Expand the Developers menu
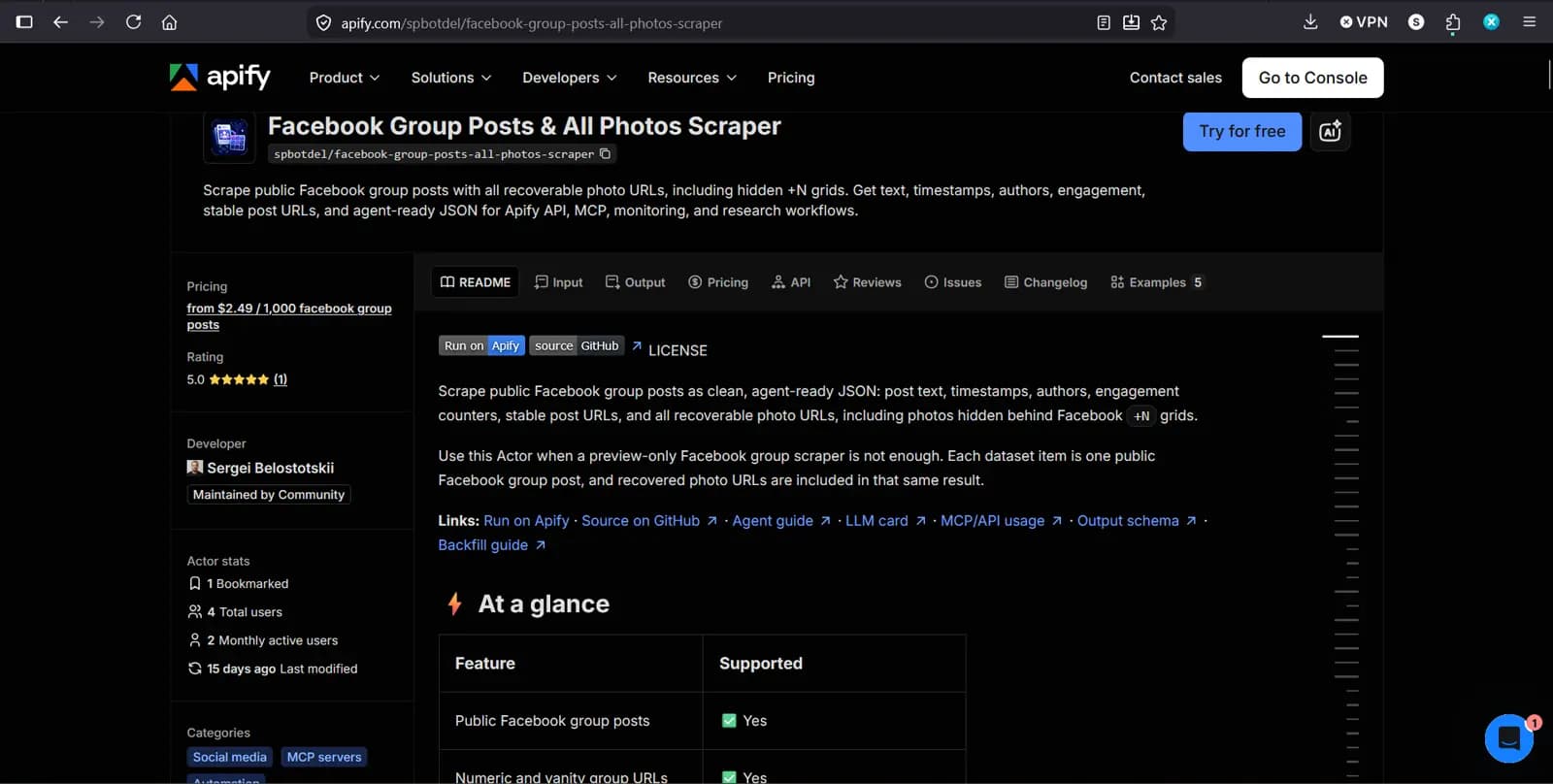Viewport: 1553px width, 784px height. [x=570, y=78]
